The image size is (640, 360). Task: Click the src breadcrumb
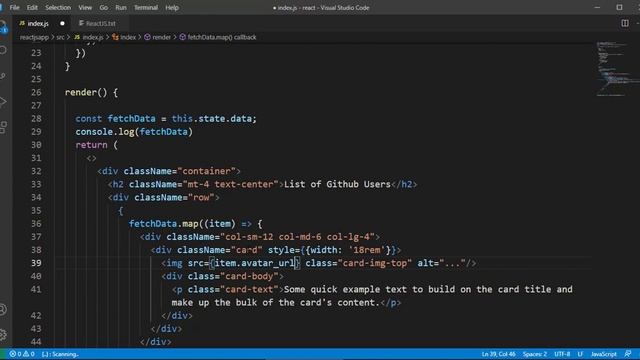coord(60,37)
